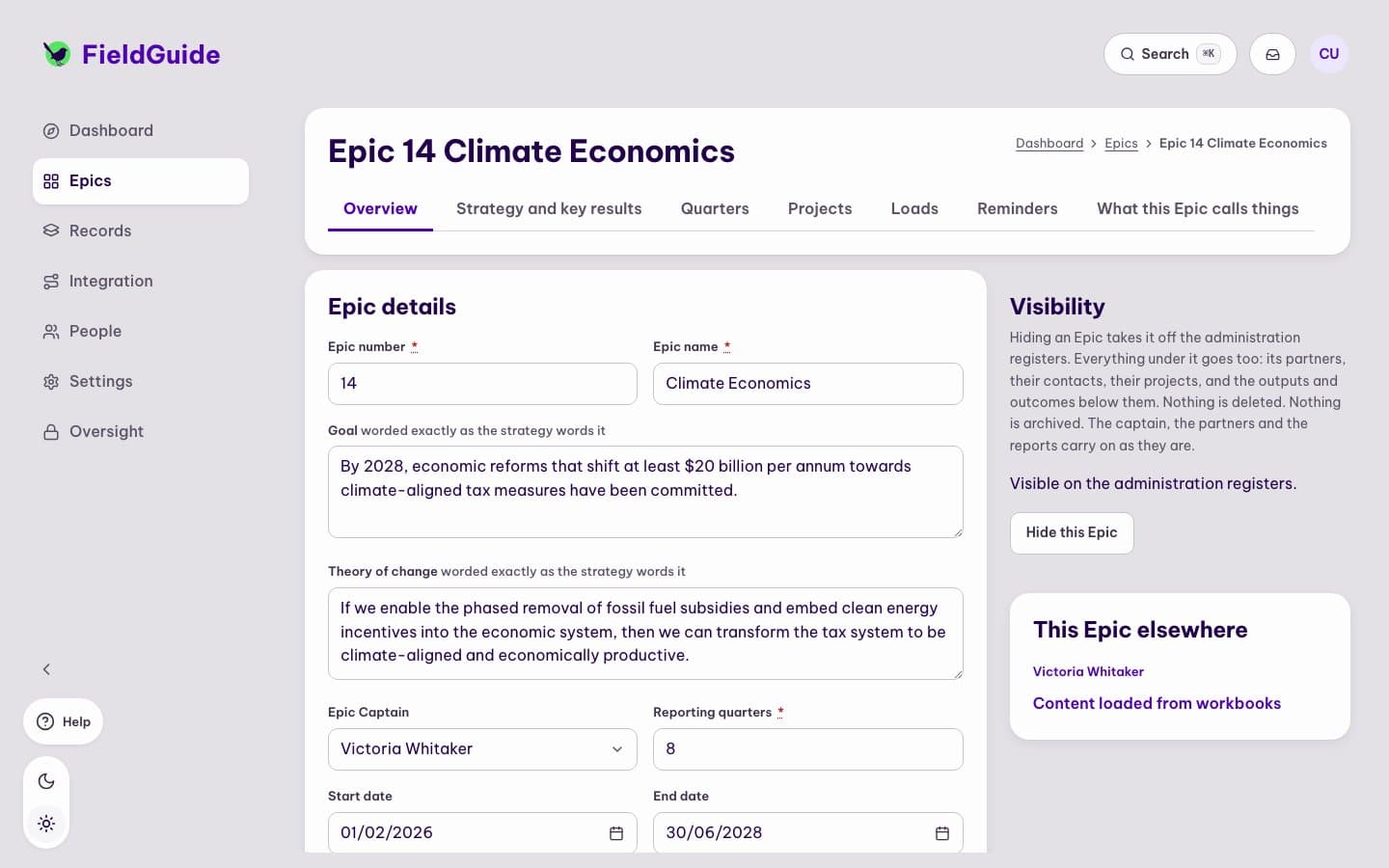Click the Search button
The width and height of the screenshot is (1389, 868).
click(x=1170, y=54)
